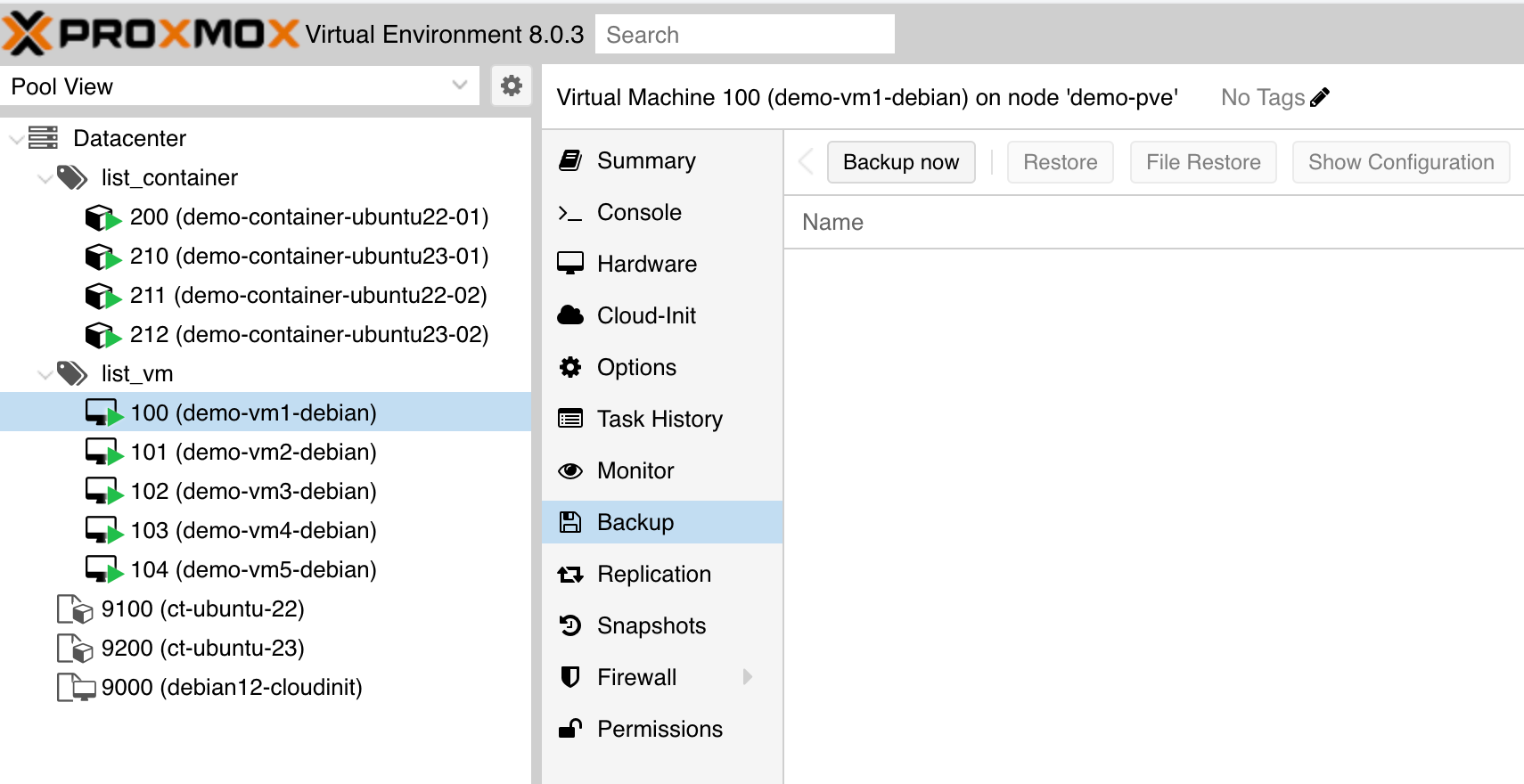Select 9000 (debian12-cloudinit) template
The width and height of the screenshot is (1524, 784).
tap(266, 687)
